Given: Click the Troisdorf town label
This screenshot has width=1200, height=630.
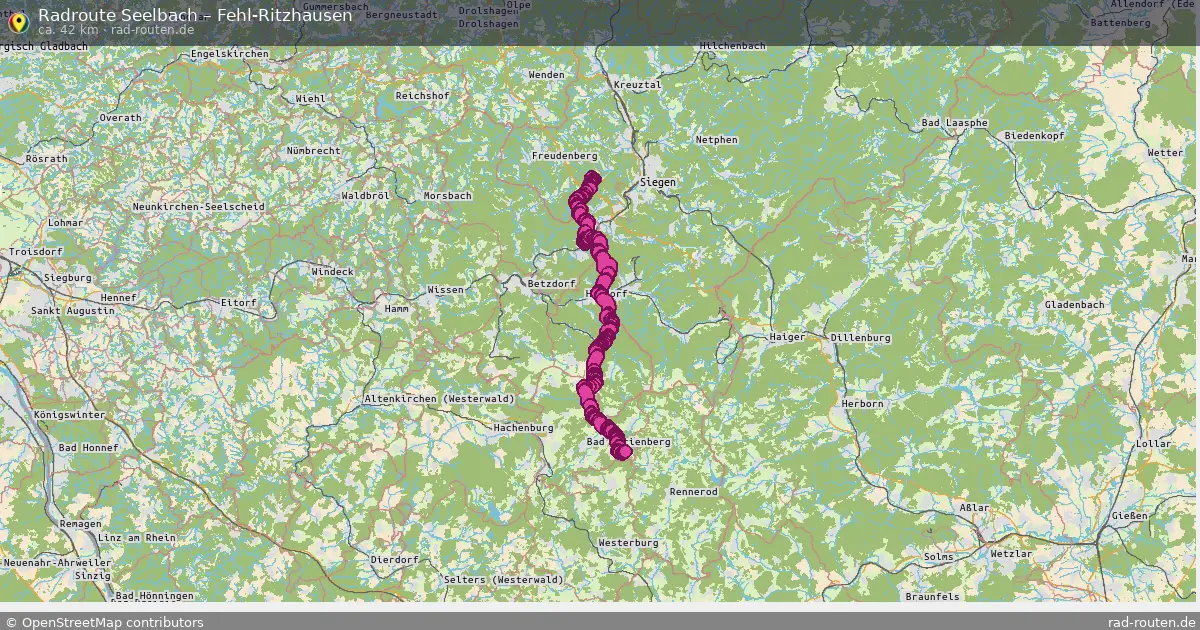Looking at the screenshot, I should point(34,254).
